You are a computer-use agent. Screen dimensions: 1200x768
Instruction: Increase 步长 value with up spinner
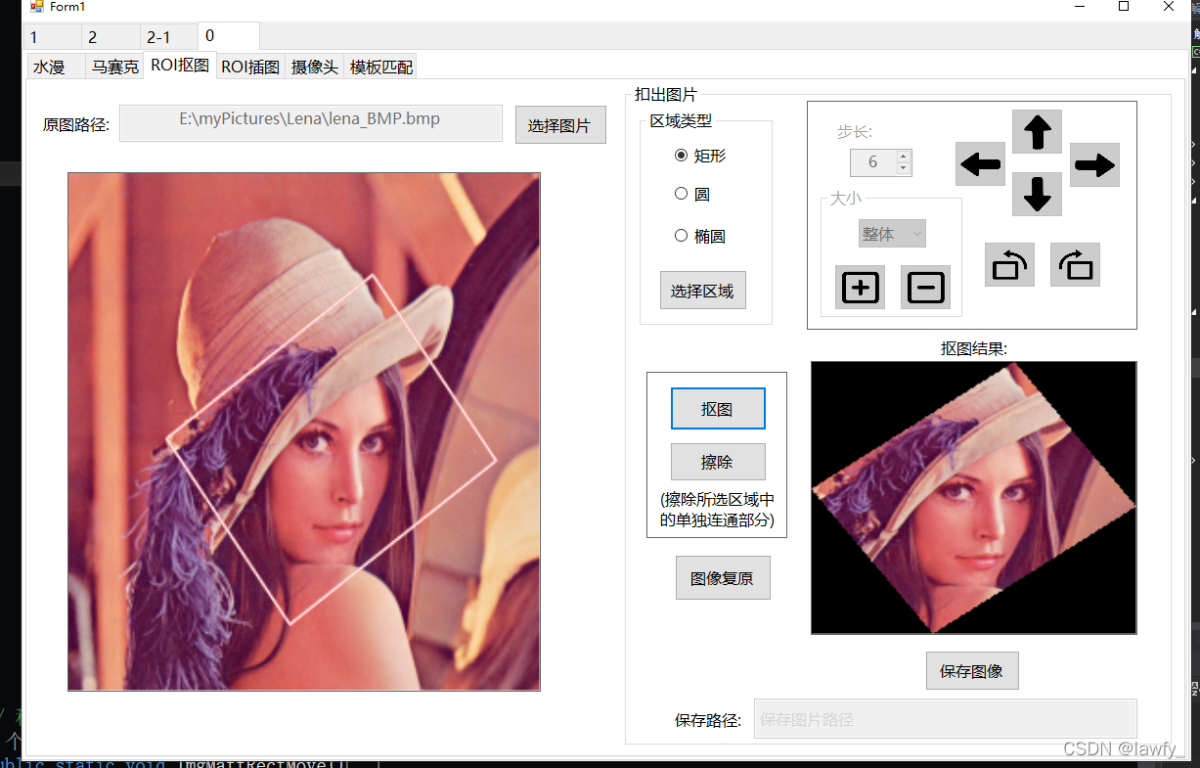(904, 156)
